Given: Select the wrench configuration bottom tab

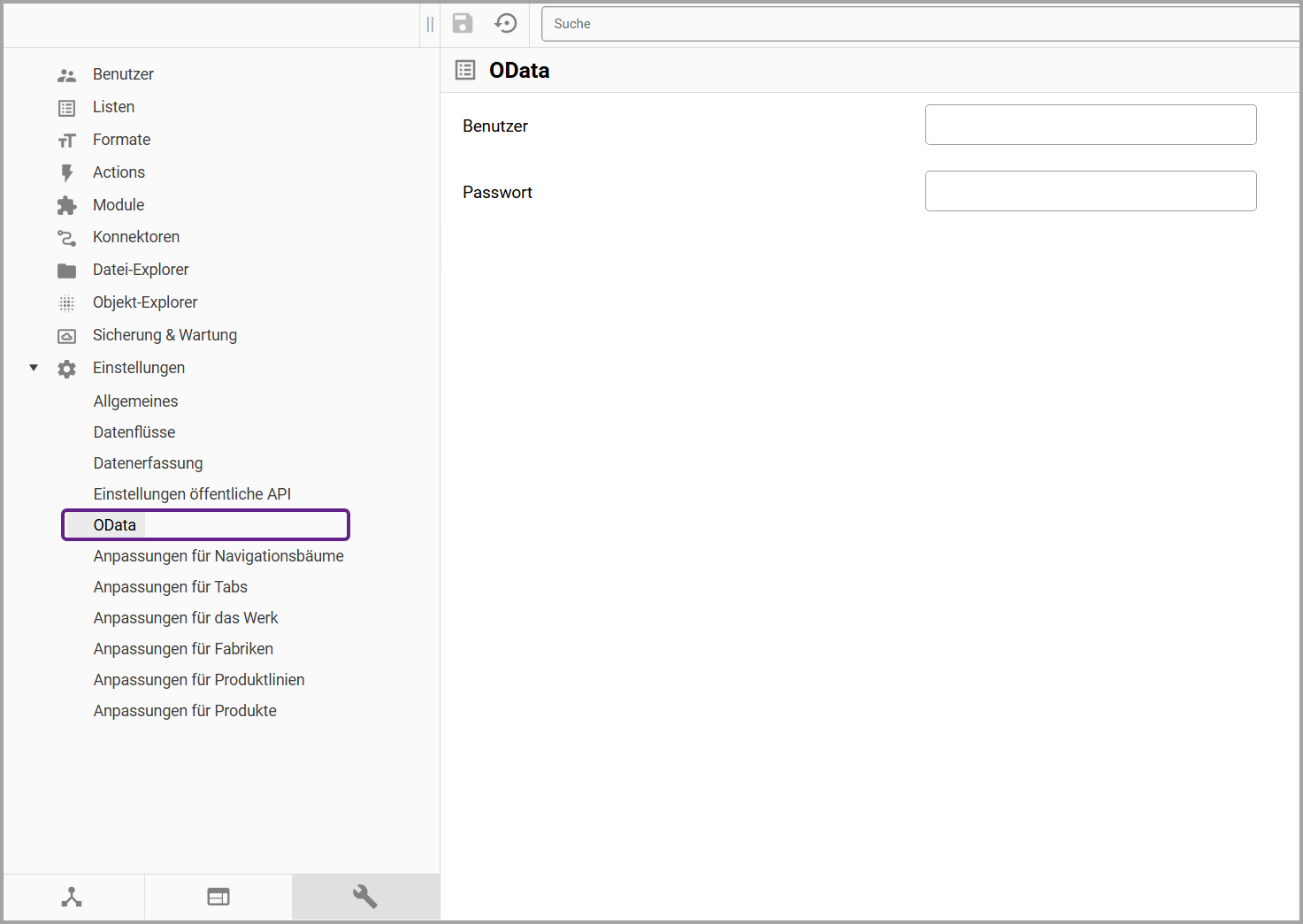Looking at the screenshot, I should click(x=365, y=897).
